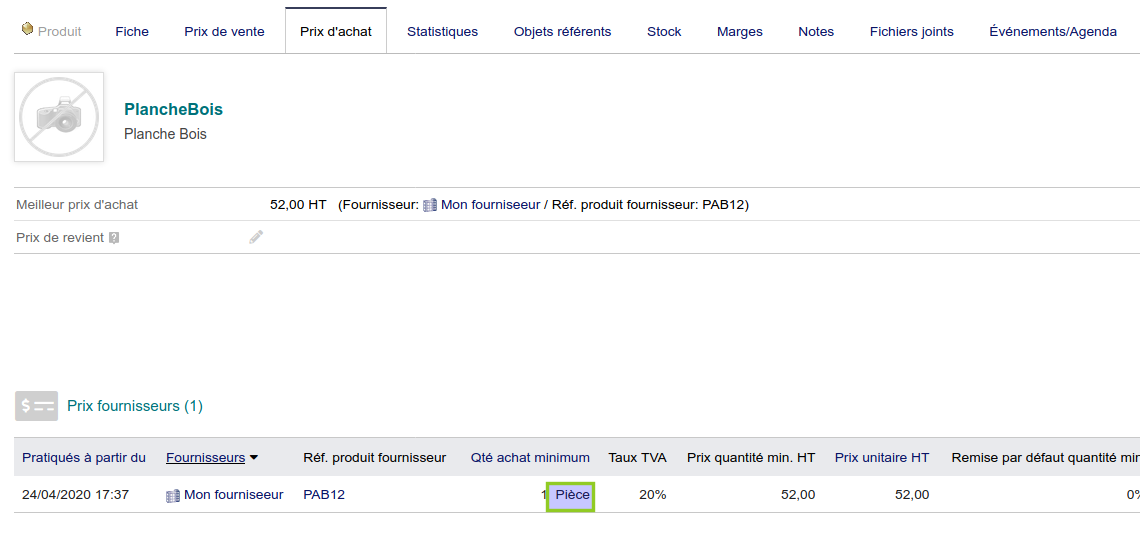Go to the Statistiques tab

point(442,31)
